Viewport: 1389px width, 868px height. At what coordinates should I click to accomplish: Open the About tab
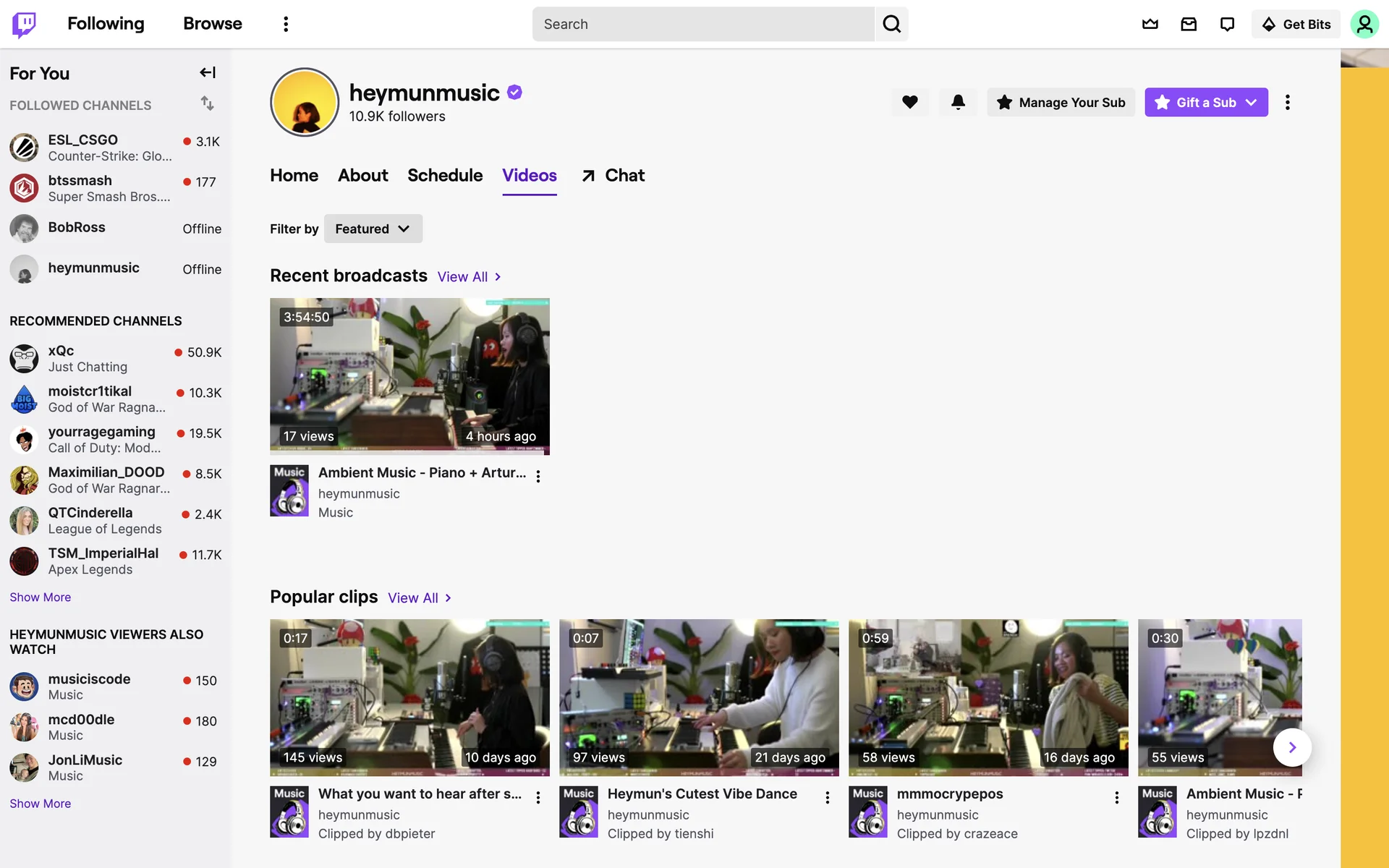[362, 175]
